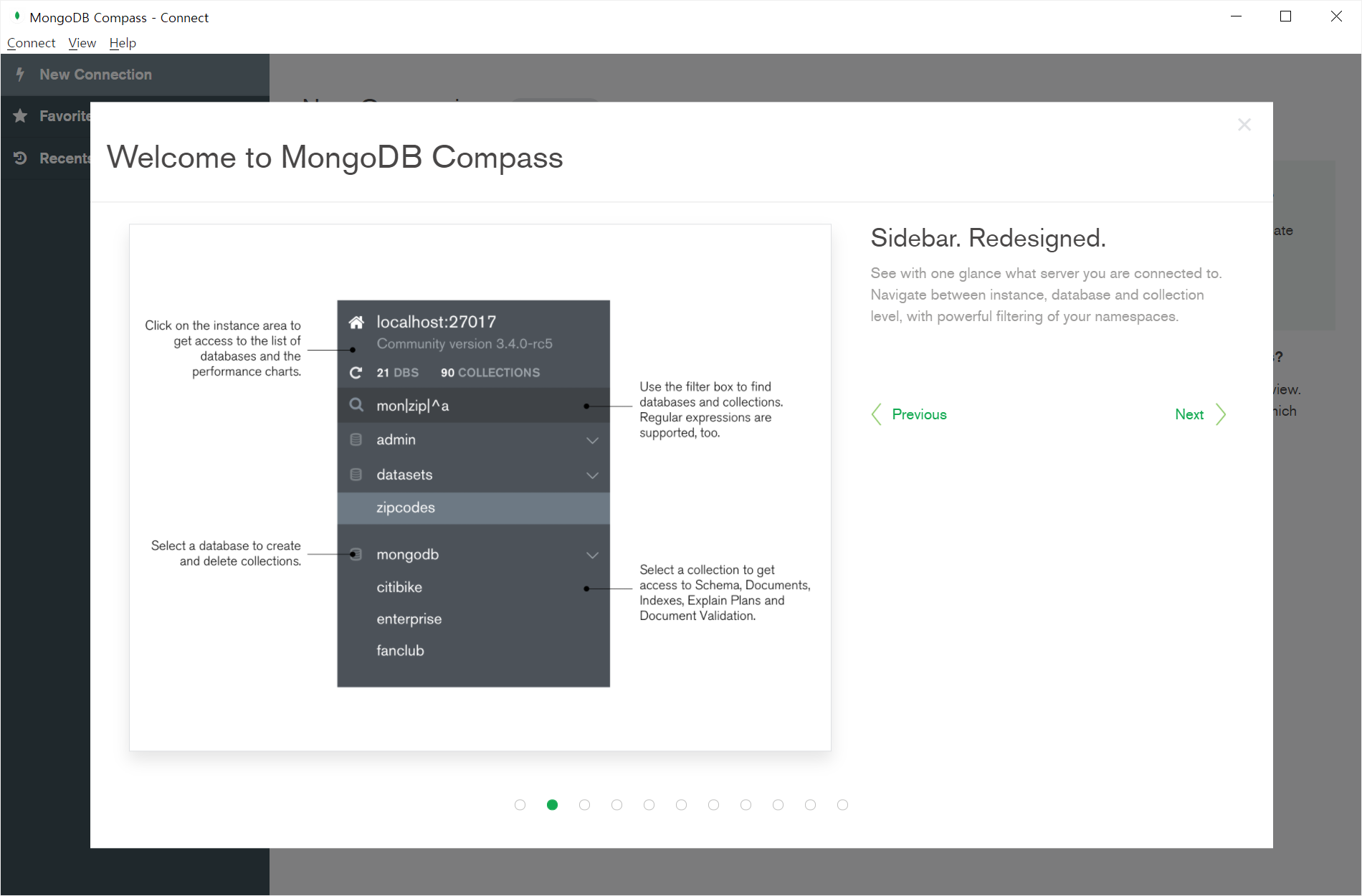Click the left chevron arrow beside Previous
This screenshot has height=896, width=1362.
tap(876, 414)
